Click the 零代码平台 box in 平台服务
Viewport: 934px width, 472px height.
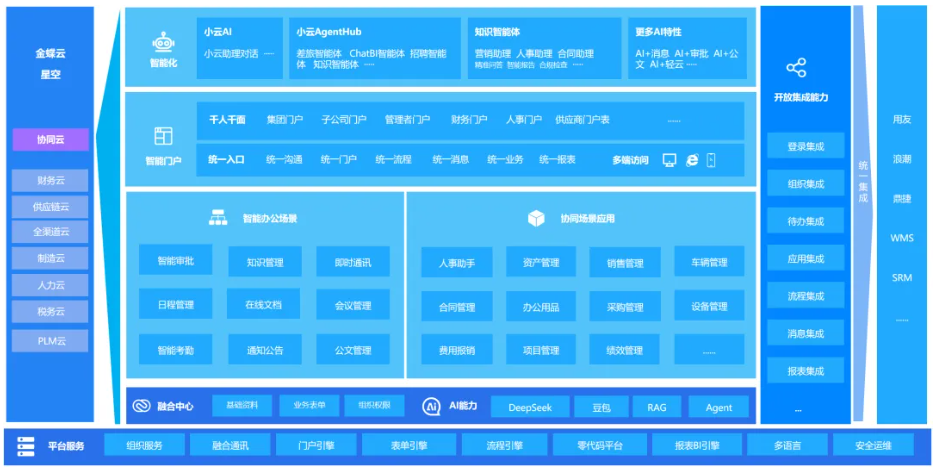(x=600, y=445)
